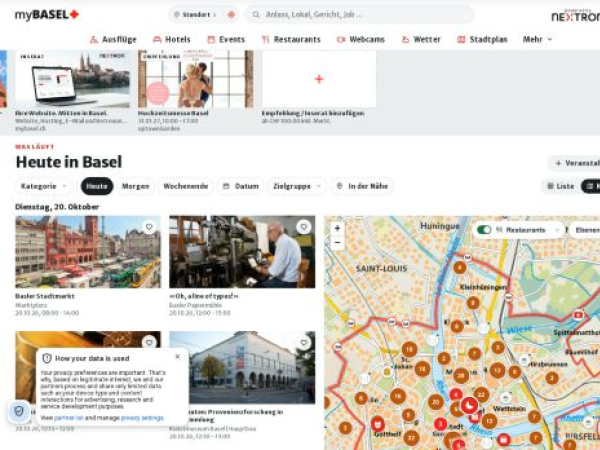The image size is (600, 450).
Task: Click Empfehlung / Inserat hinzufügen text
Action: coord(313,113)
